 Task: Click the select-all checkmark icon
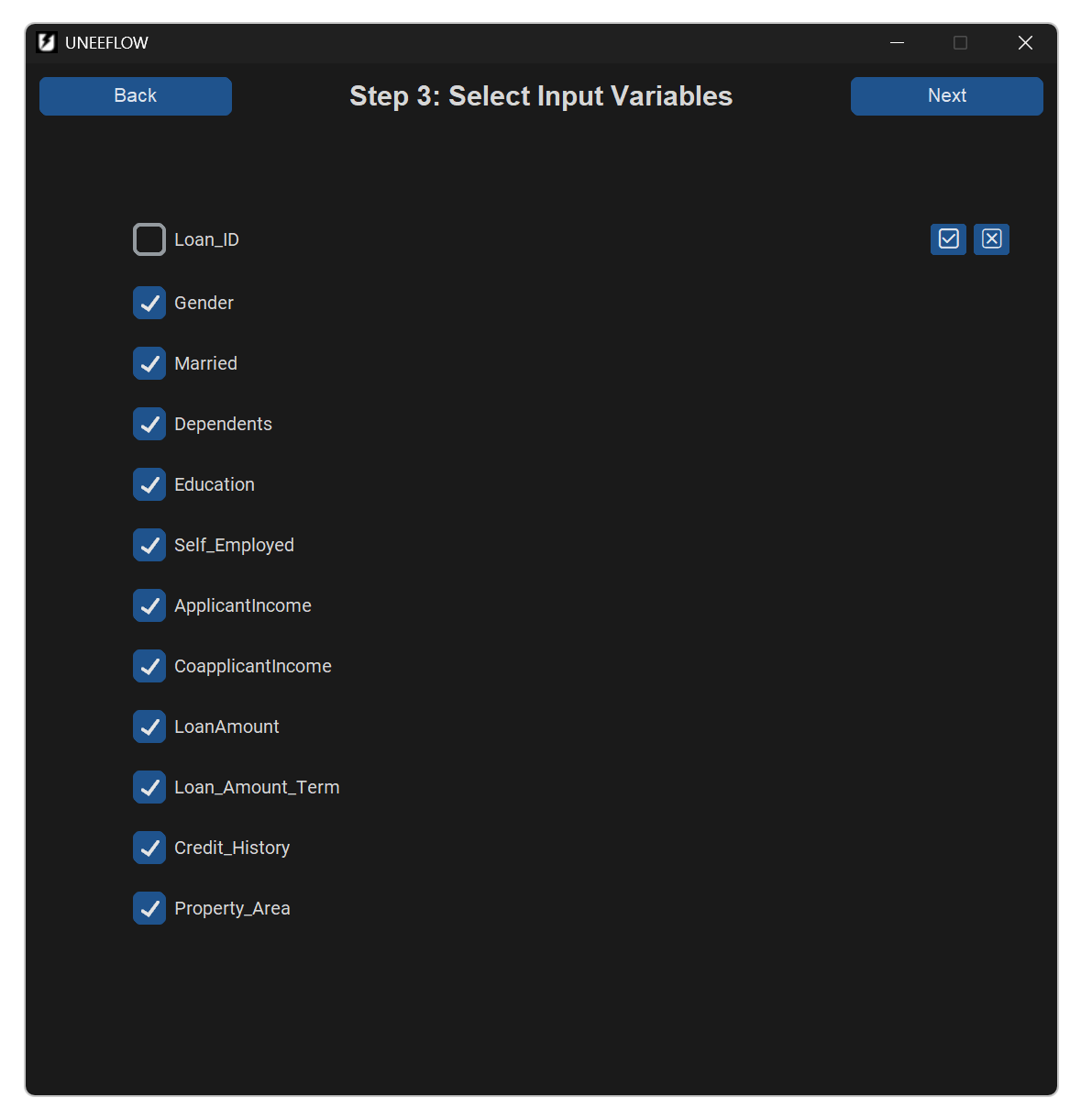pyautogui.click(x=948, y=239)
